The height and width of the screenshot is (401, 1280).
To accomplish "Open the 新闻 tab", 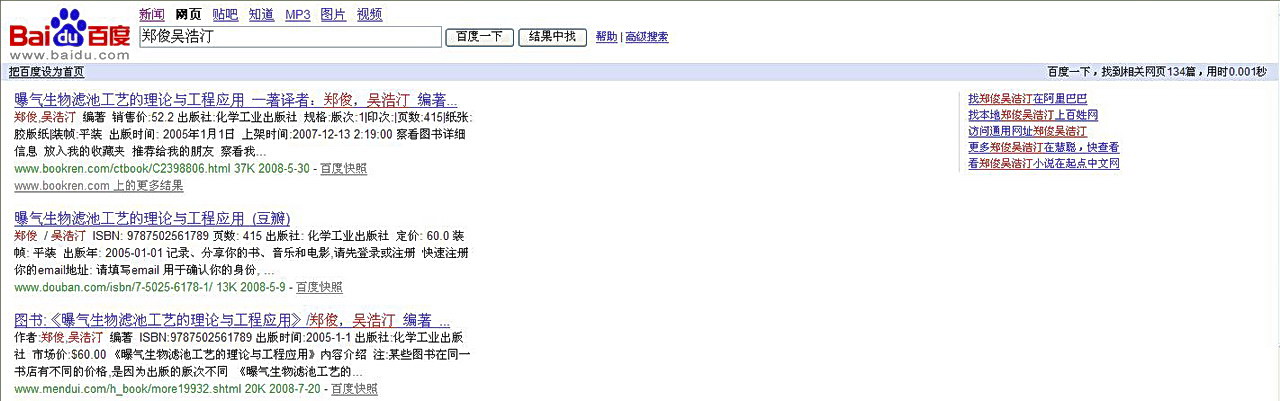I will [151, 14].
